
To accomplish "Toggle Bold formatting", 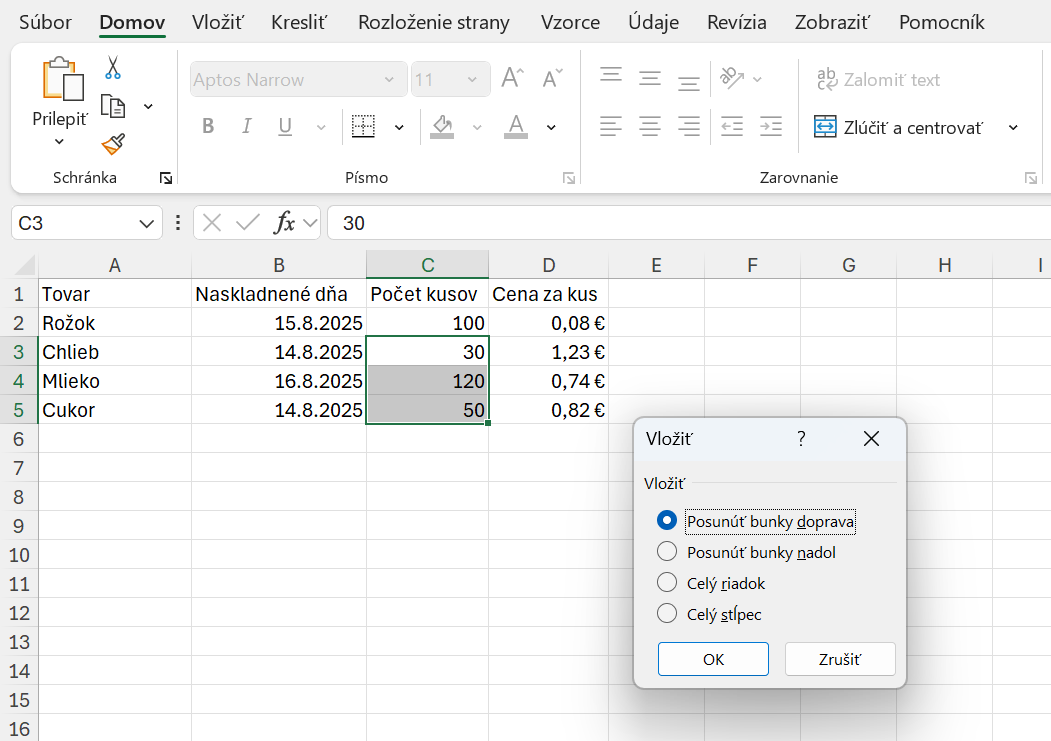I will (208, 126).
